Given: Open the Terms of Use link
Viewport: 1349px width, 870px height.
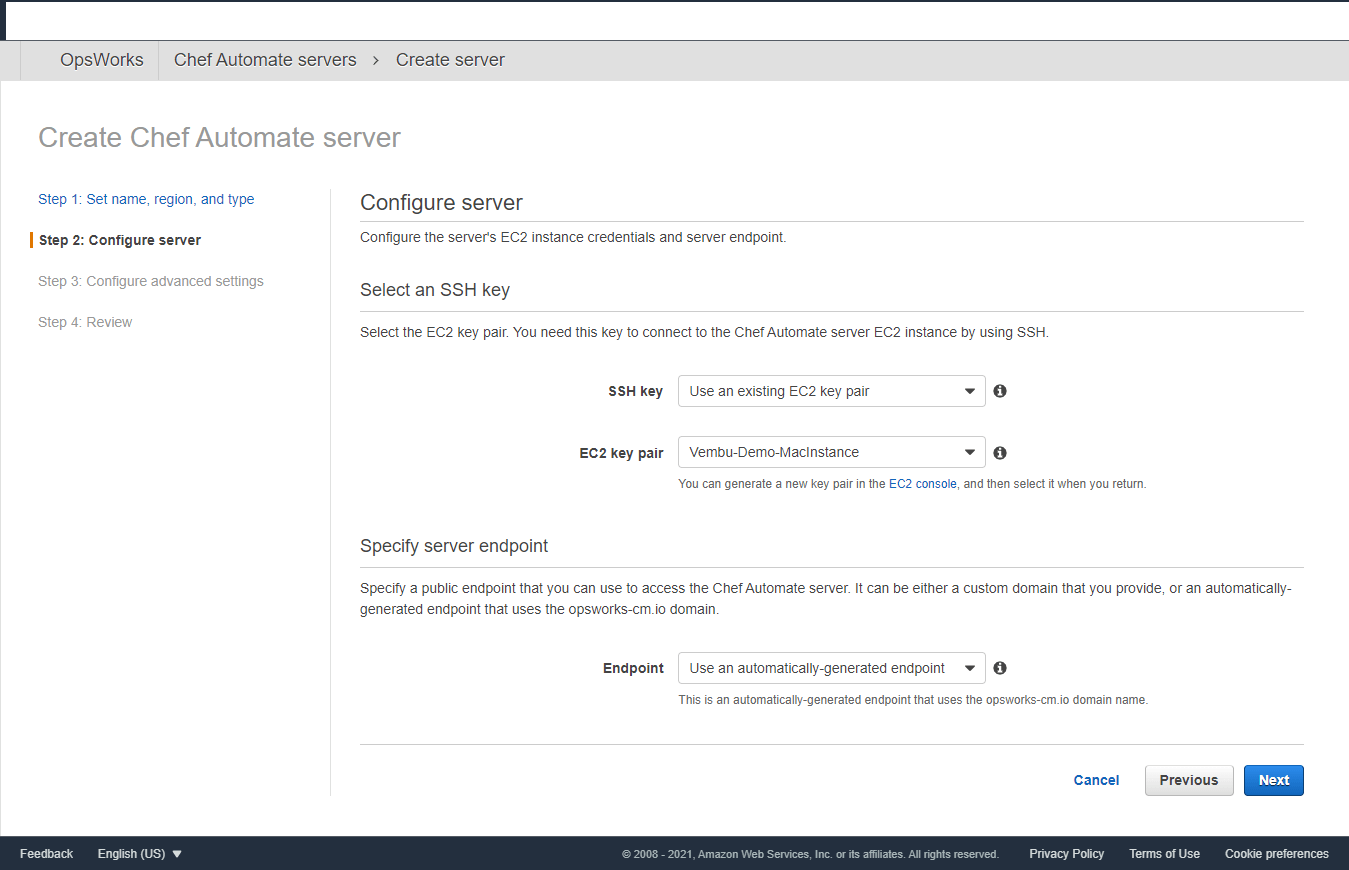Looking at the screenshot, I should pyautogui.click(x=1164, y=854).
